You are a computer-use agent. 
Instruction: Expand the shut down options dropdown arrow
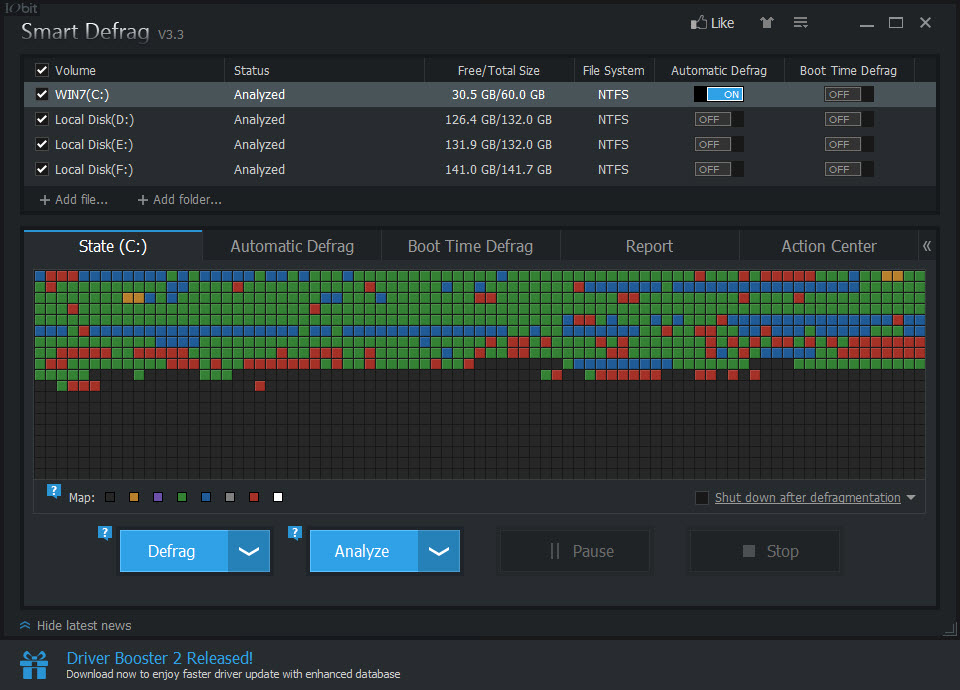pos(911,498)
